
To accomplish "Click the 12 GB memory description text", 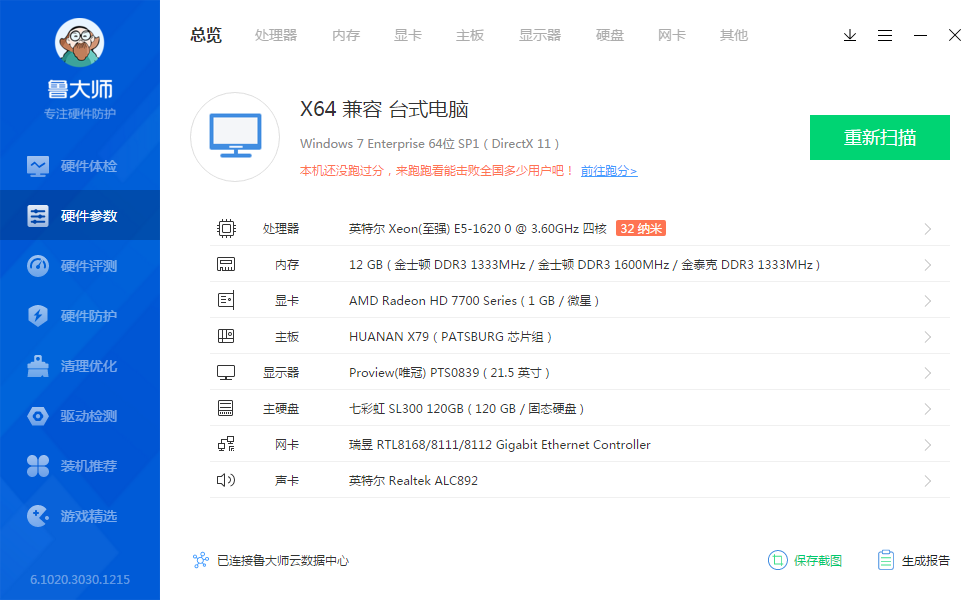I will (x=584, y=265).
